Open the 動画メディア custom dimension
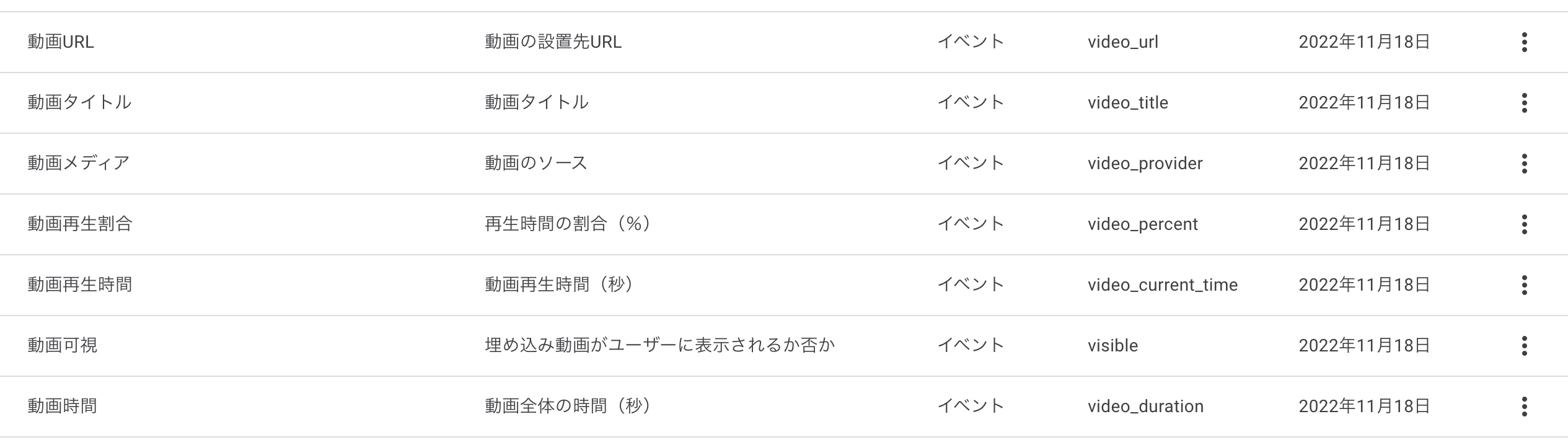The height and width of the screenshot is (445, 1568). [x=79, y=164]
